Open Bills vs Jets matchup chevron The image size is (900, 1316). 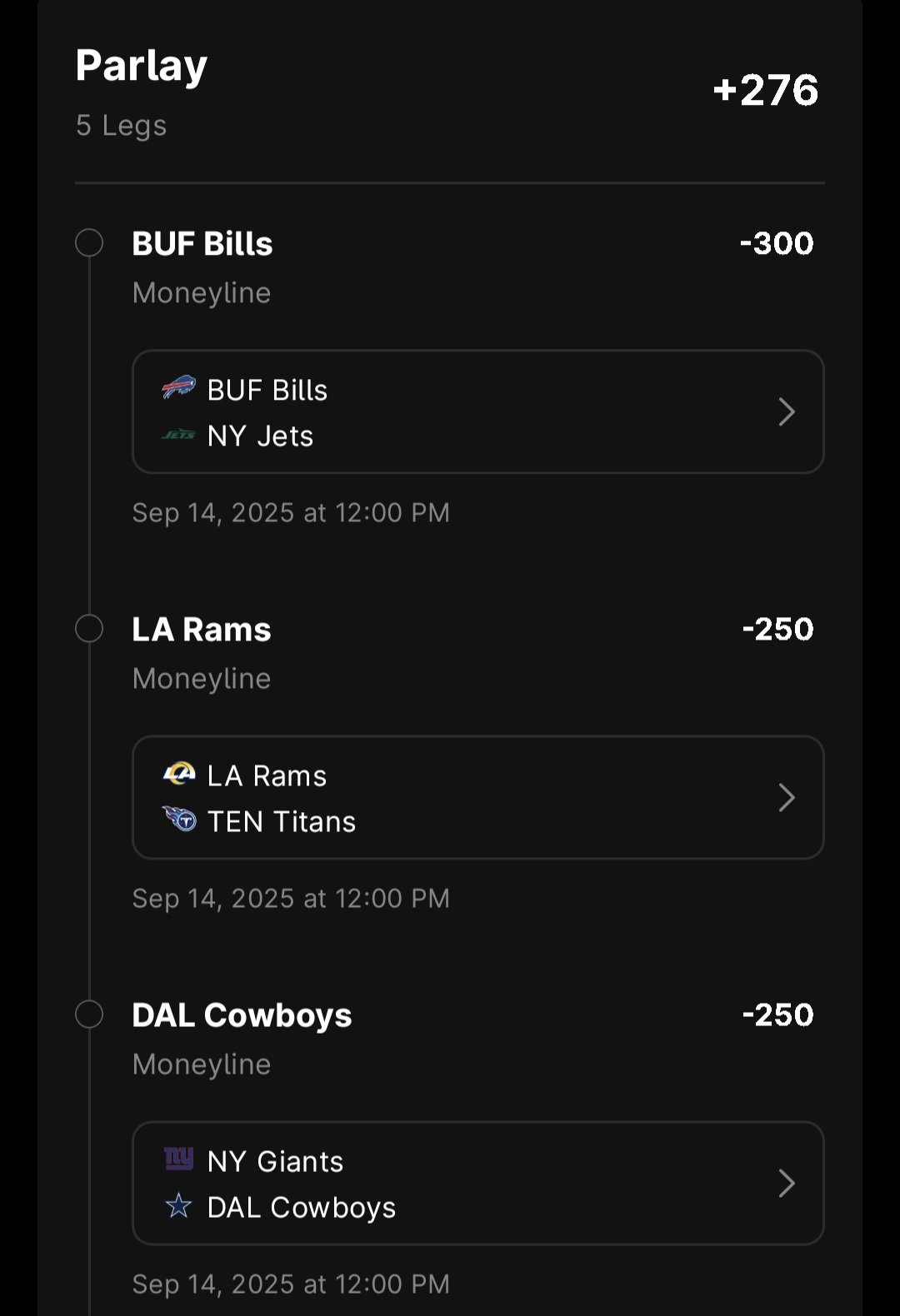[x=786, y=411]
